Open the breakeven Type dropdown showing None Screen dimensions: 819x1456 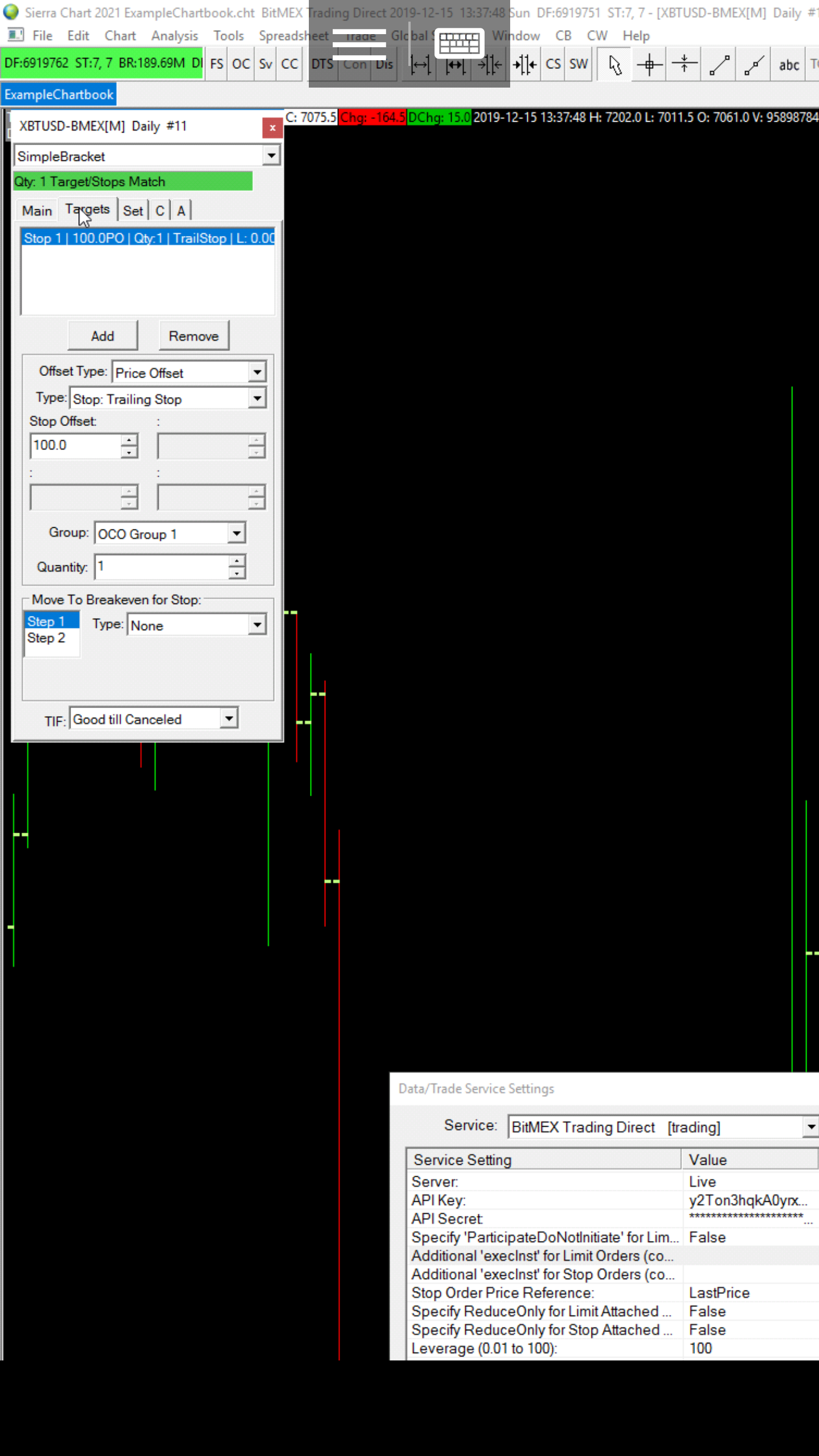257,624
